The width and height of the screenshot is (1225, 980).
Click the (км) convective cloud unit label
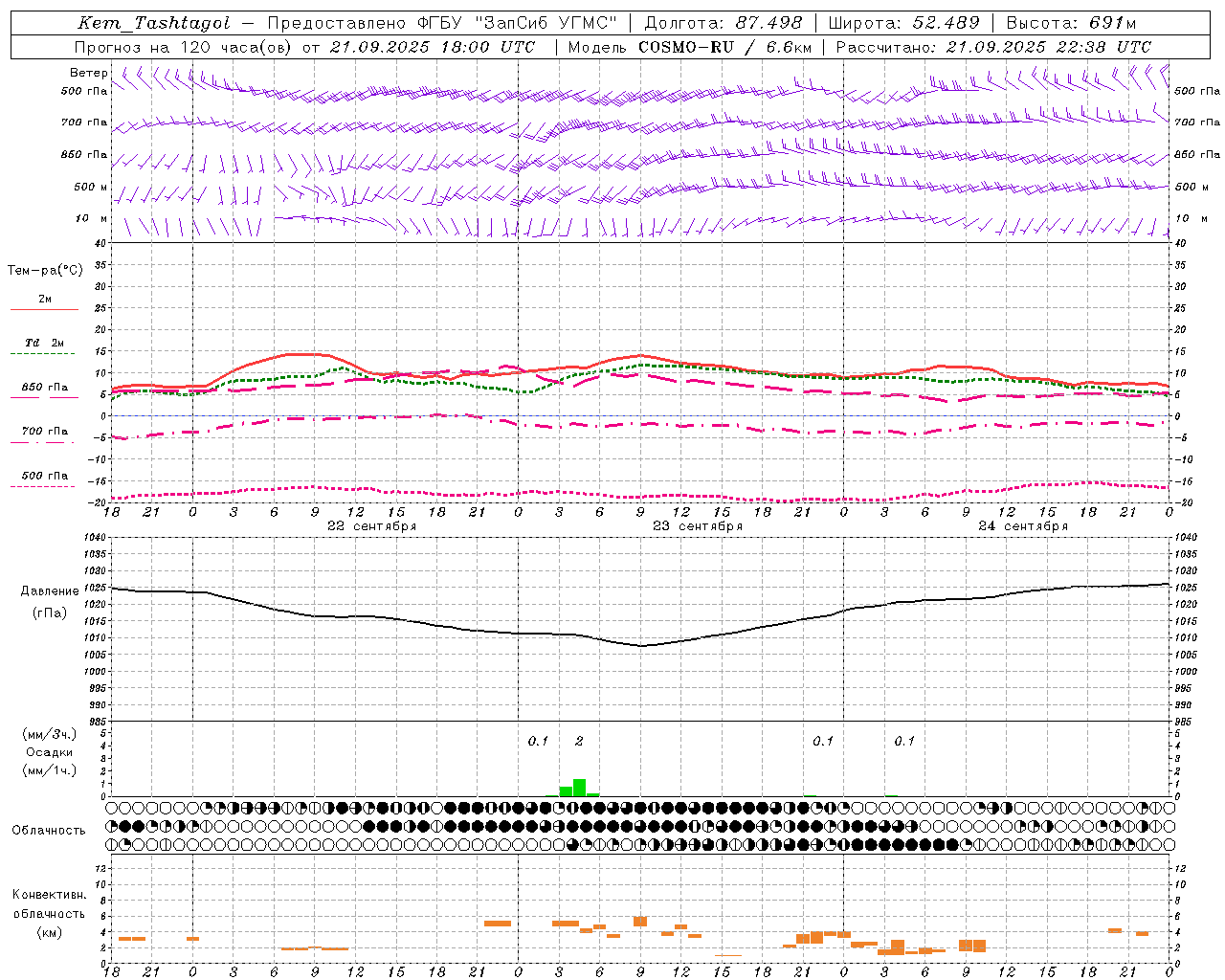(50, 932)
